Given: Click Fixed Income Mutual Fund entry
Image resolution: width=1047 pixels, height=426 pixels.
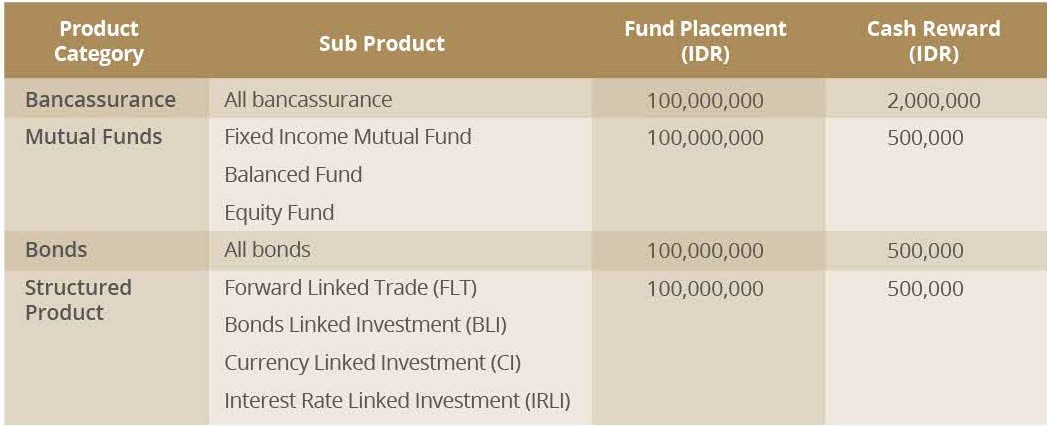Looking at the screenshot, I should pyautogui.click(x=348, y=137).
